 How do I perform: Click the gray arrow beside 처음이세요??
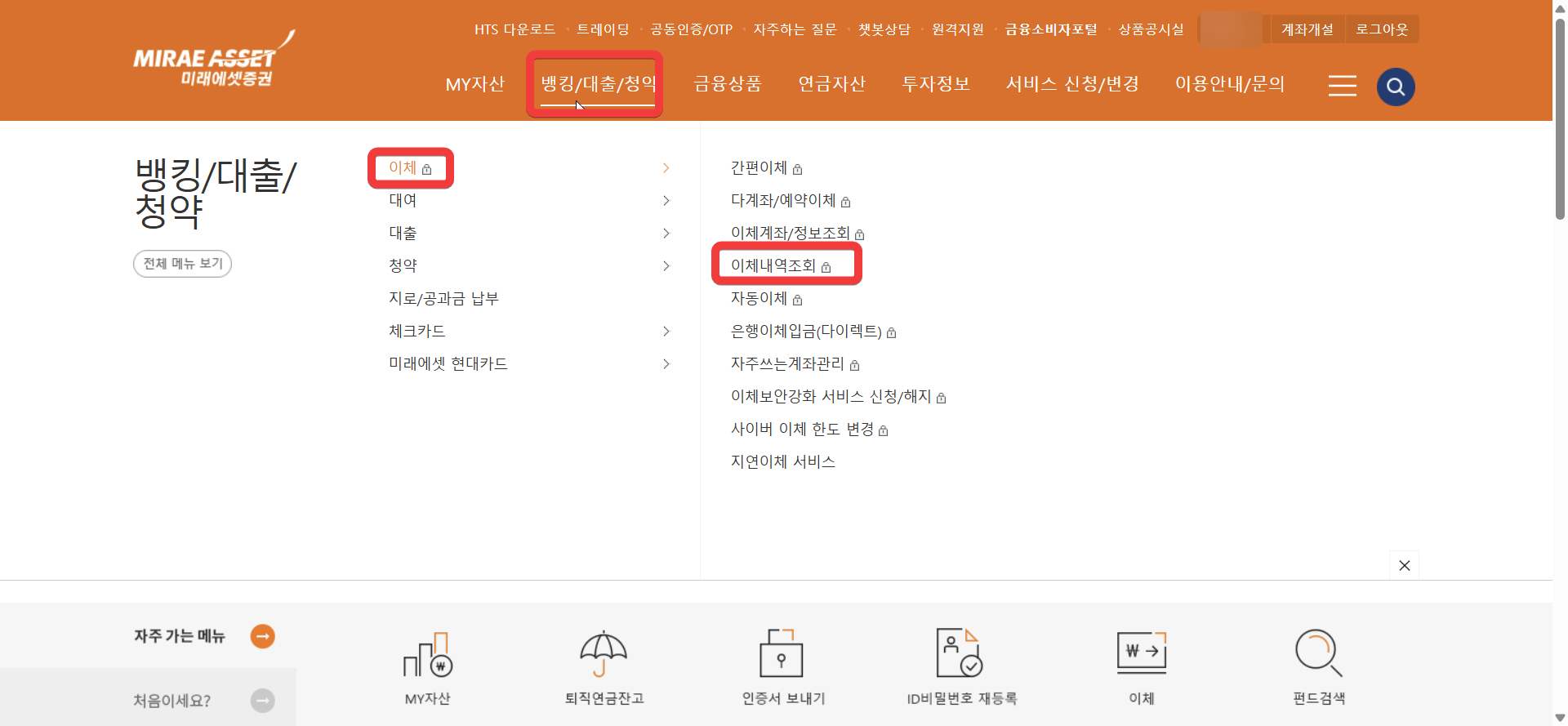[x=262, y=700]
